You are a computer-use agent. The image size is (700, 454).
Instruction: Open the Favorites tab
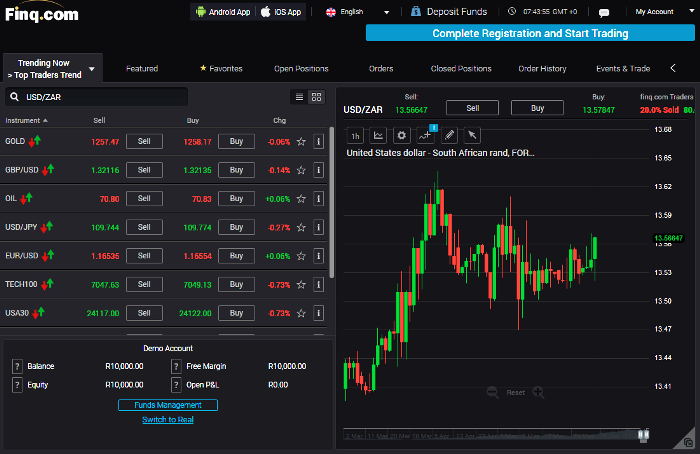click(221, 69)
